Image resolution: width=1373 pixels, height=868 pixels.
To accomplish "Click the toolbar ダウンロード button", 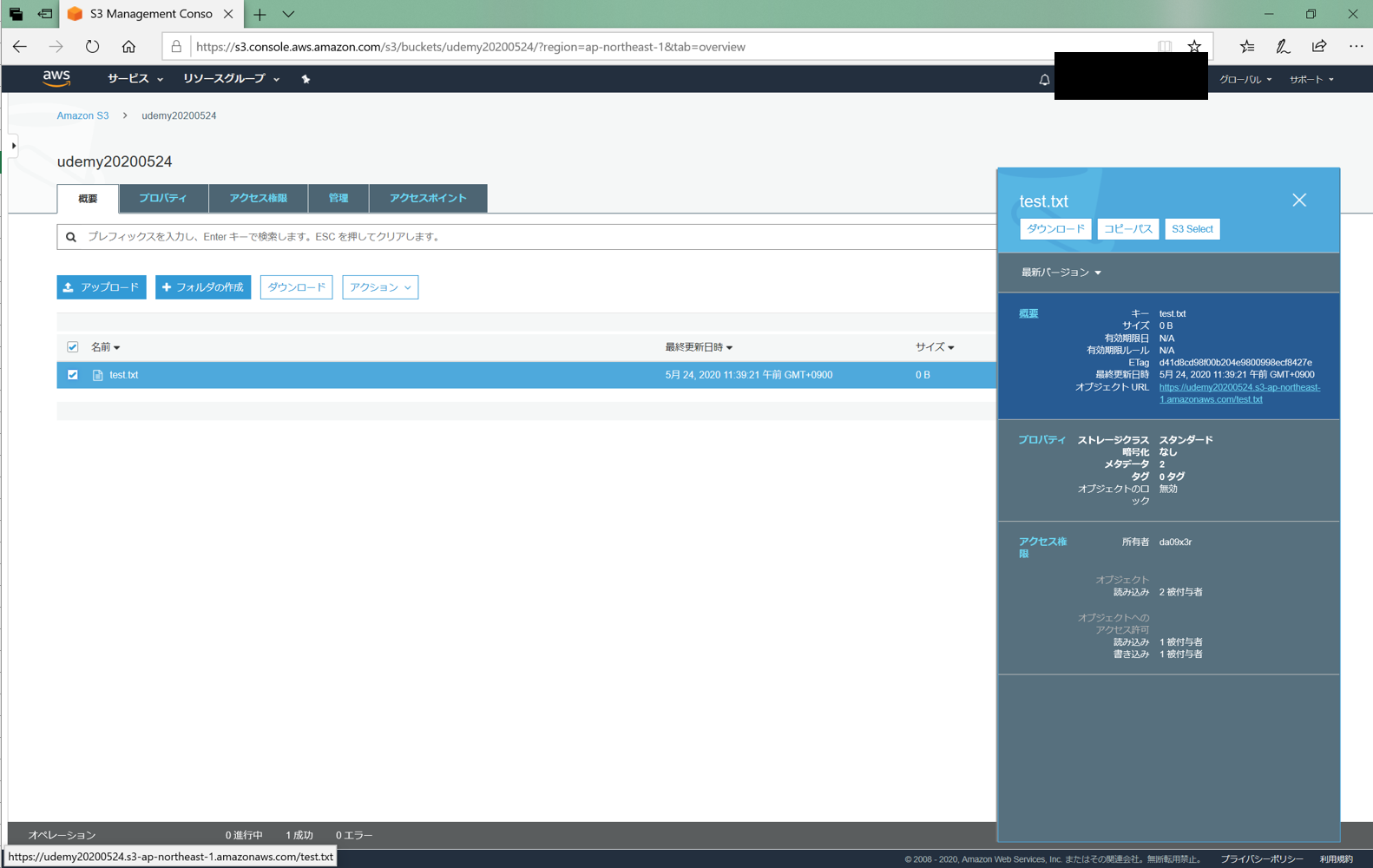I will pos(296,287).
